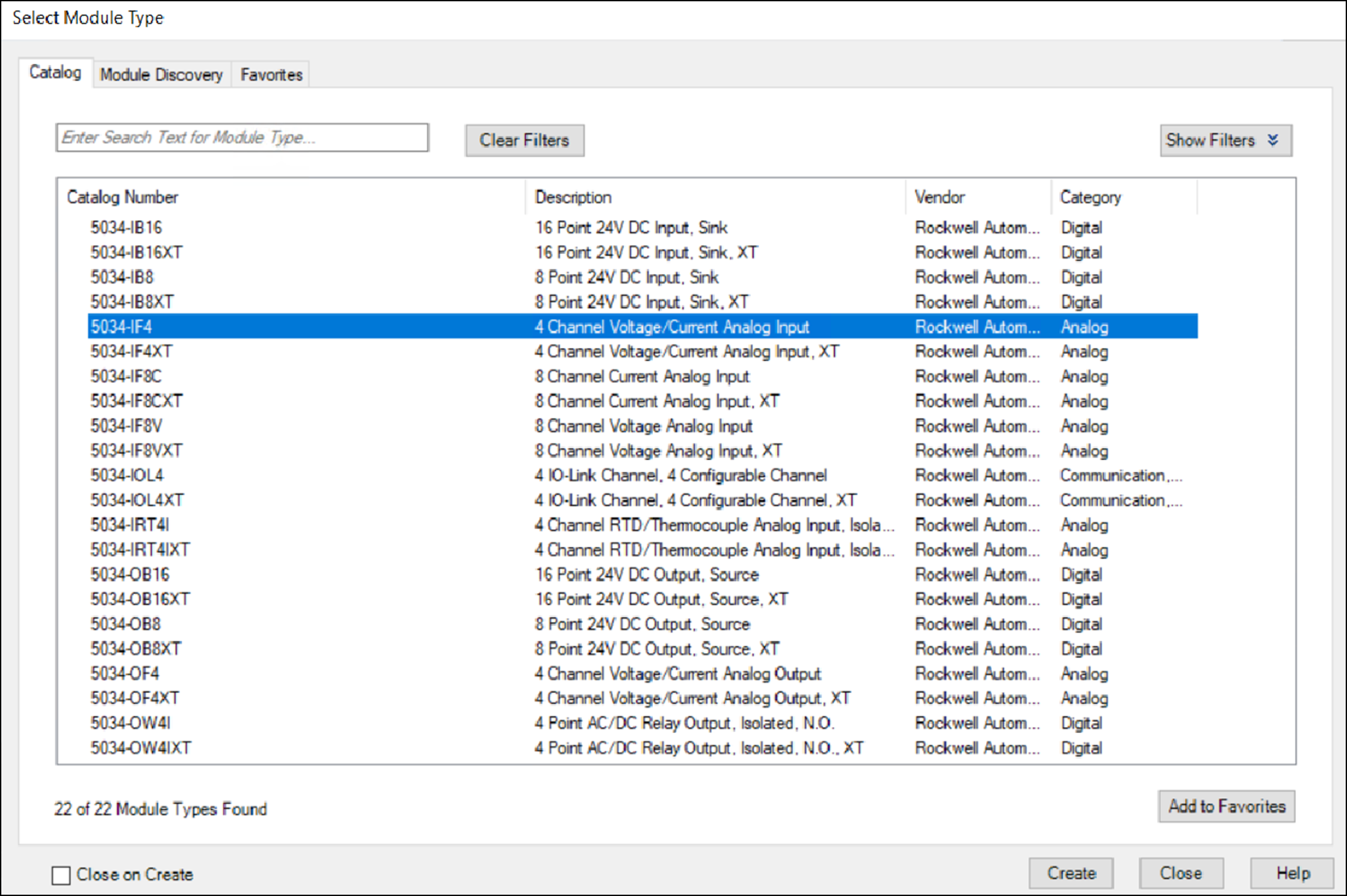Switch to the Module Discovery tab
Image resolution: width=1347 pixels, height=896 pixels.
coord(161,75)
